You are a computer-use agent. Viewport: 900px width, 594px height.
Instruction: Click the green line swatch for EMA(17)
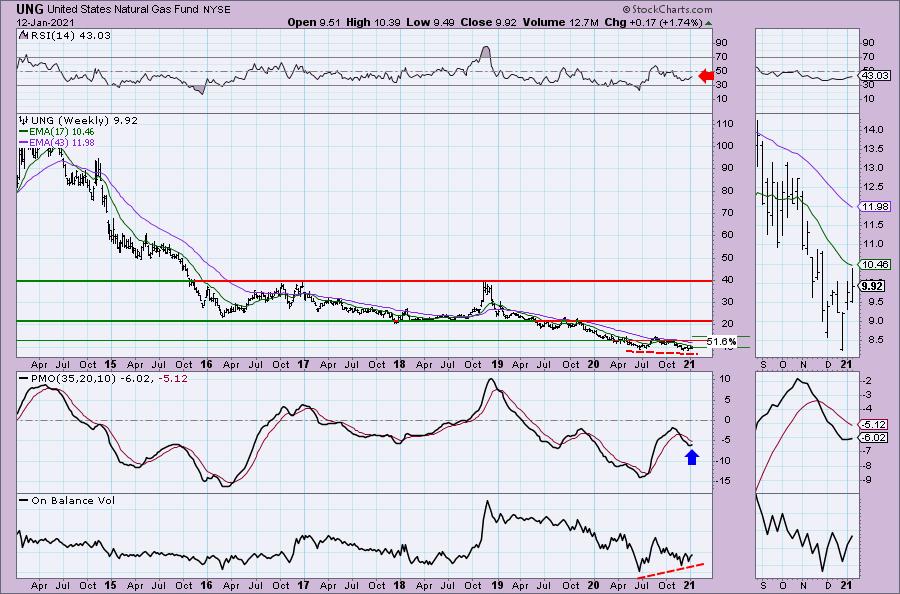point(24,132)
